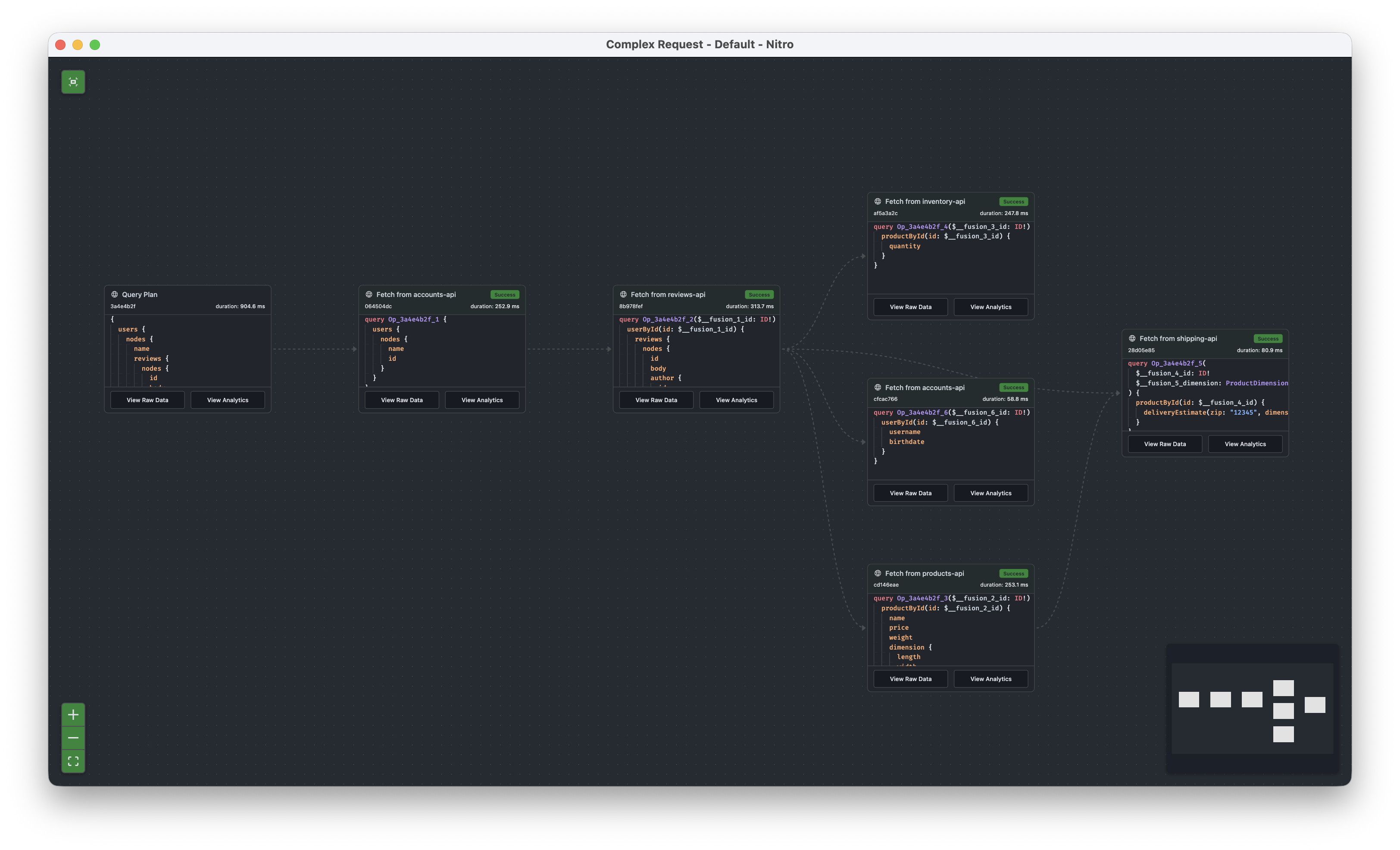Click 'duration: 58.8 ms' text

[x=1005, y=399]
